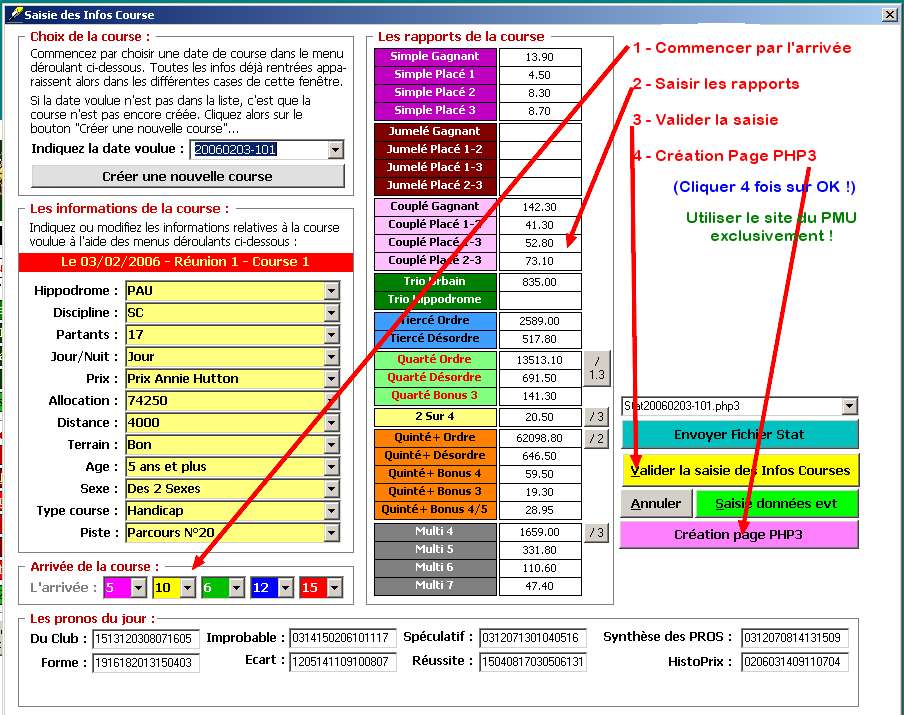Click the Saisie données evt button
Screen dimensions: 904x715
pyautogui.click(x=777, y=504)
